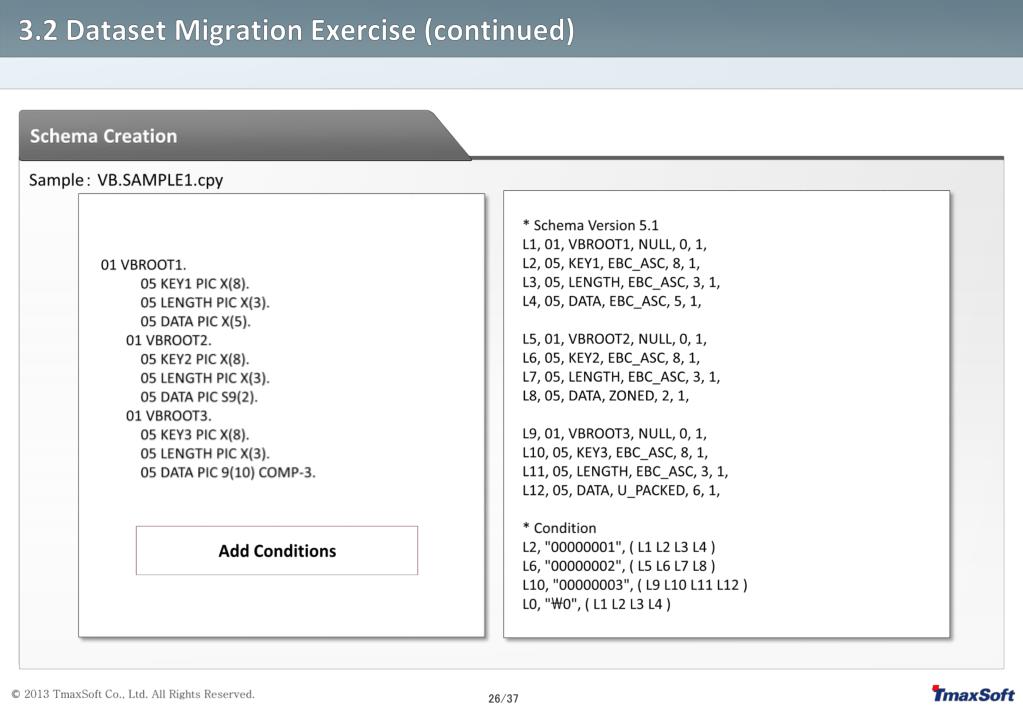
Task: Click the condition L0, "₩0", ( L1 L2 L3 L4 )
Action: coord(596,604)
